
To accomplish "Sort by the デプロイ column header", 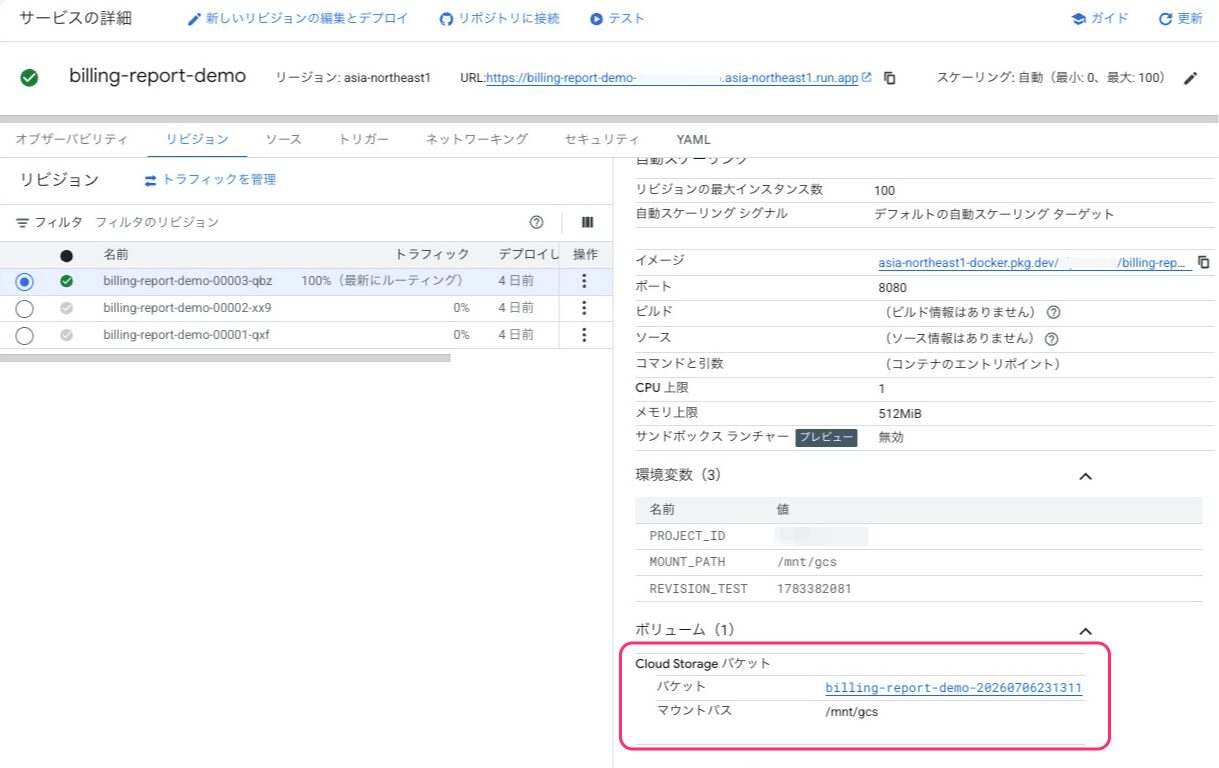I will tap(528, 254).
